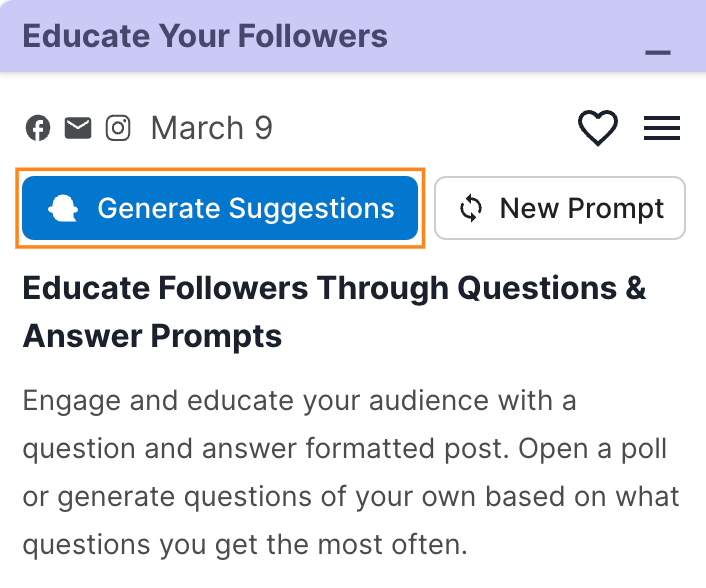Click the email envelope channel icon
Screen dimensions: 706x588
tap(78, 128)
